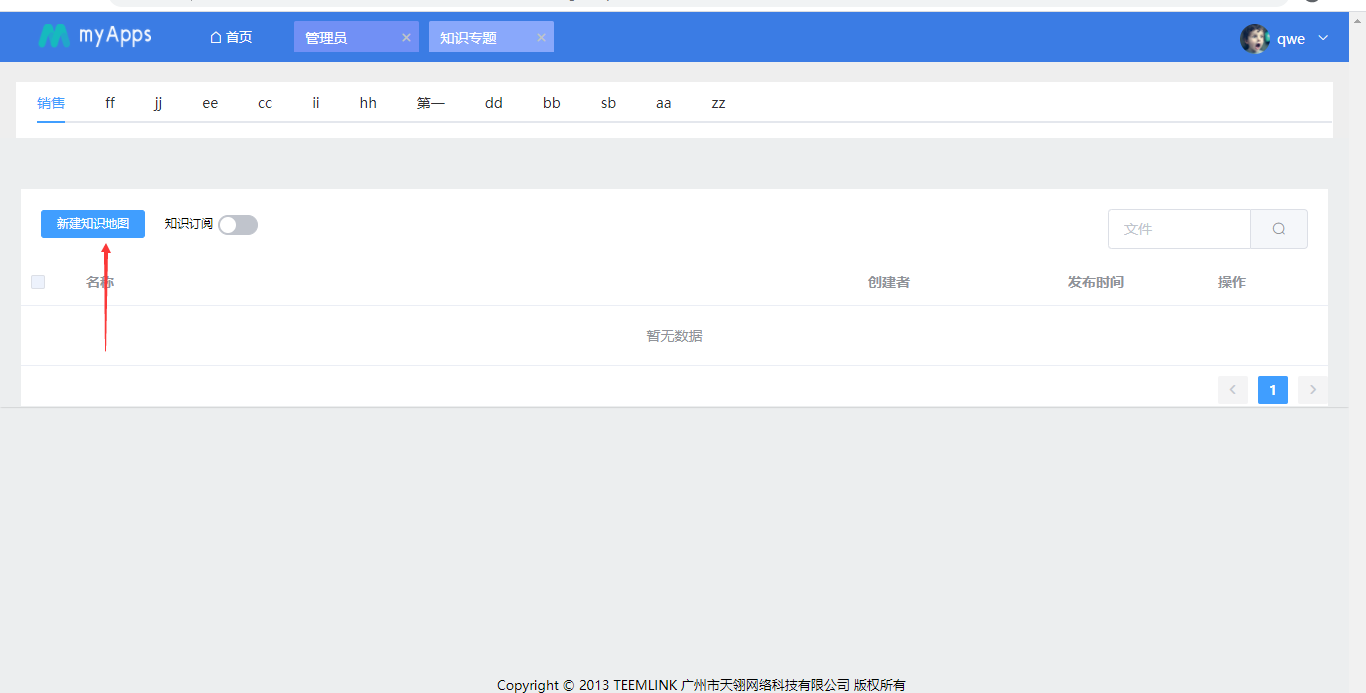Go to previous page arrow
The height and width of the screenshot is (693, 1366).
click(1233, 390)
